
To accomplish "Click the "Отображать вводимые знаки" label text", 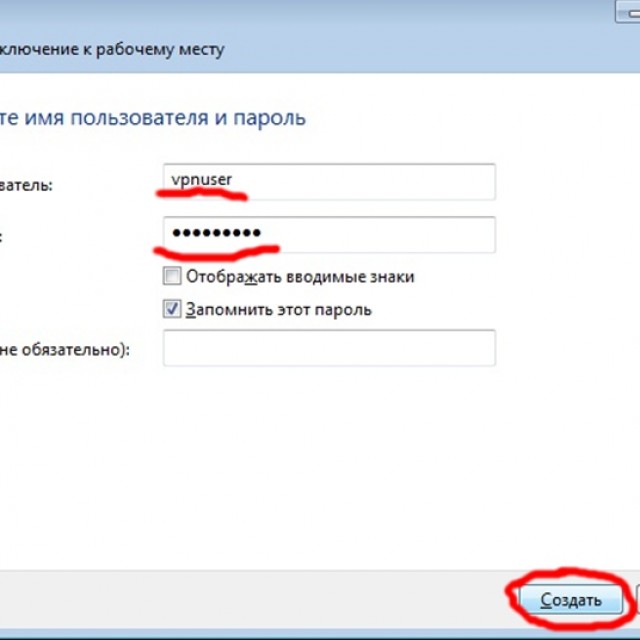I will [300, 276].
